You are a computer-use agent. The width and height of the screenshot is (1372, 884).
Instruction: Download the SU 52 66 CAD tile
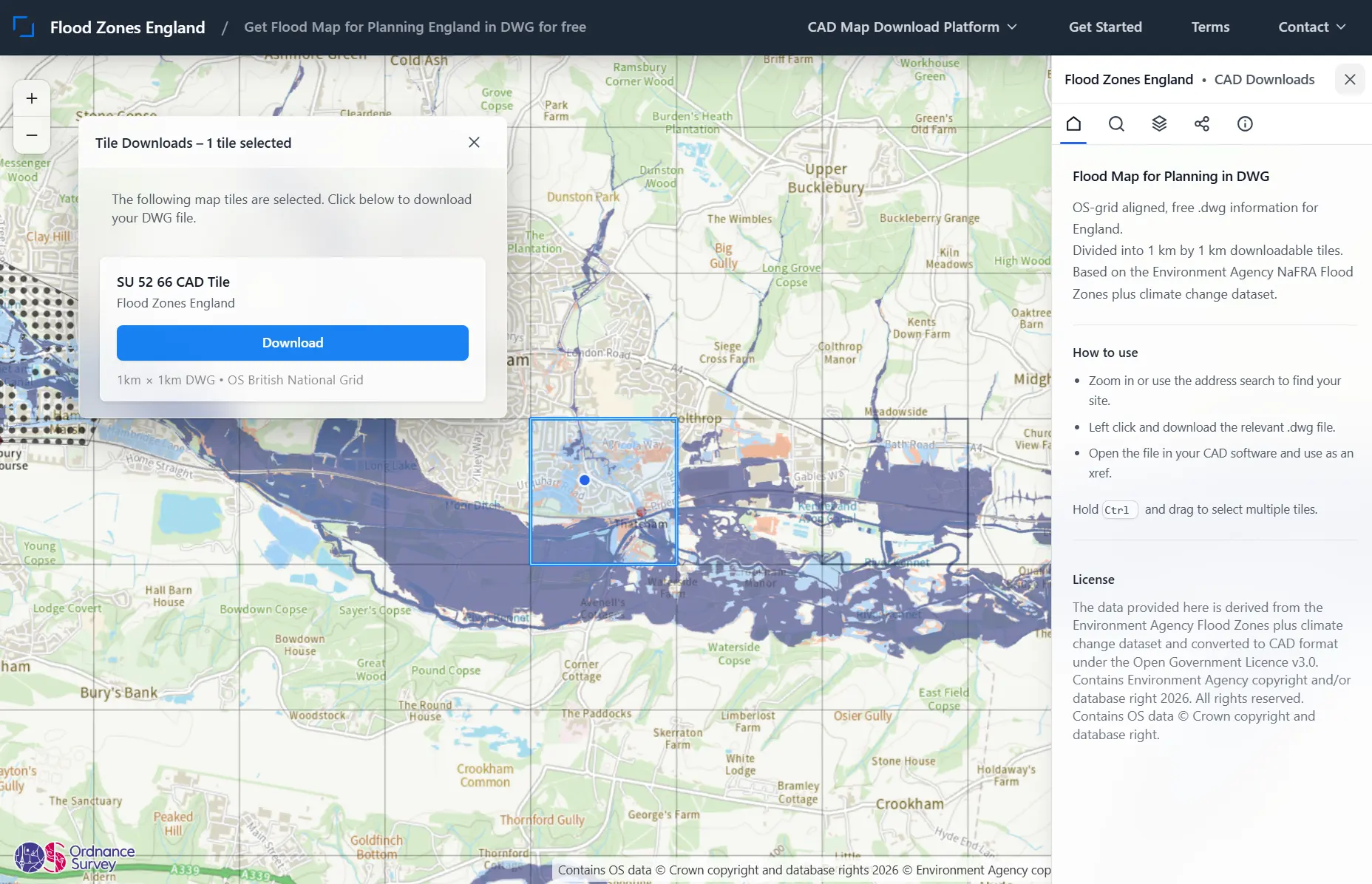coord(293,343)
